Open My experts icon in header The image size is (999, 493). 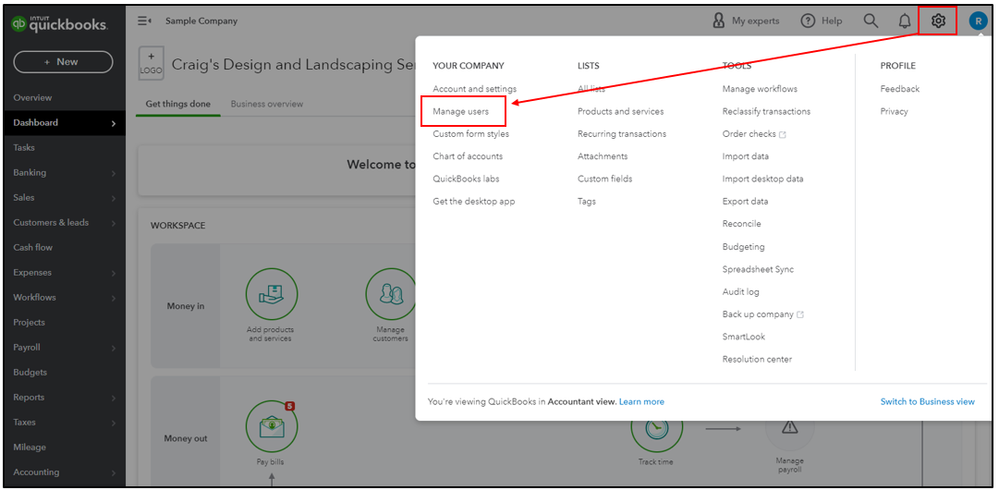(x=719, y=21)
